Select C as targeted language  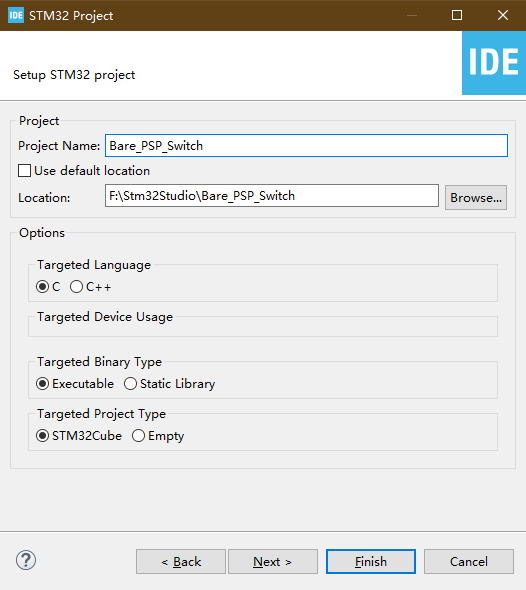(43, 287)
